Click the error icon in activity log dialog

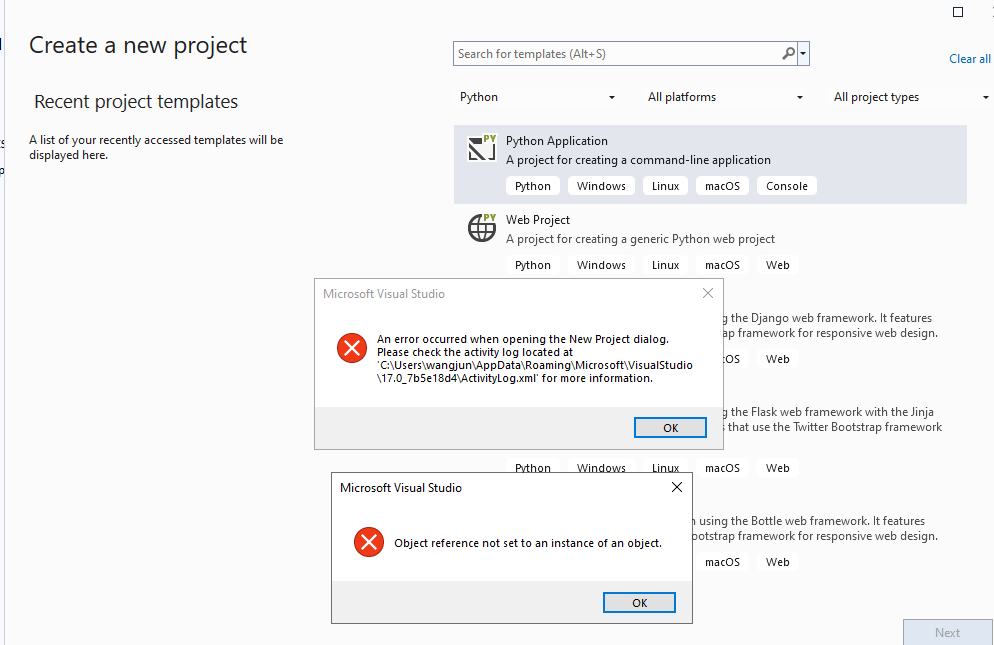point(352,348)
